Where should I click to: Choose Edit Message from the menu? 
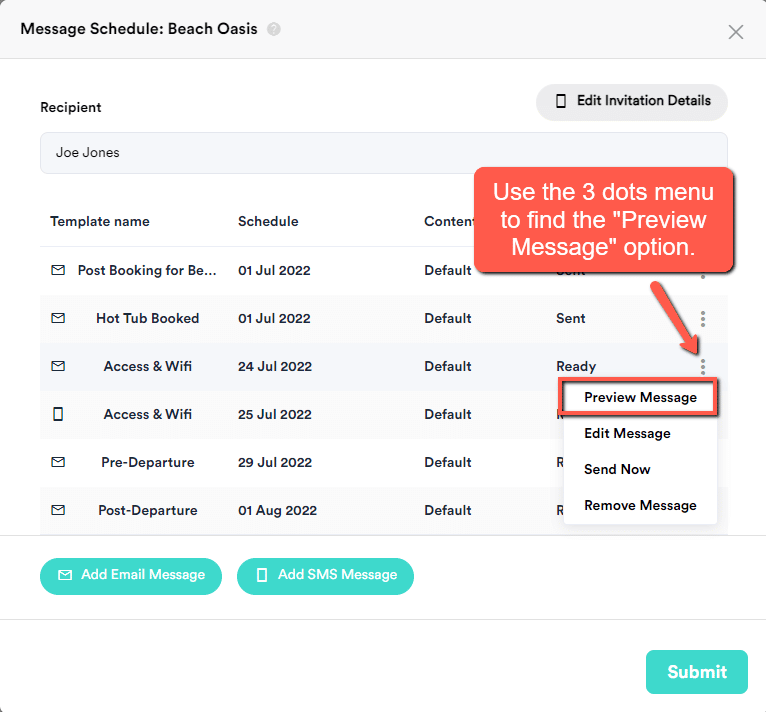click(x=640, y=433)
